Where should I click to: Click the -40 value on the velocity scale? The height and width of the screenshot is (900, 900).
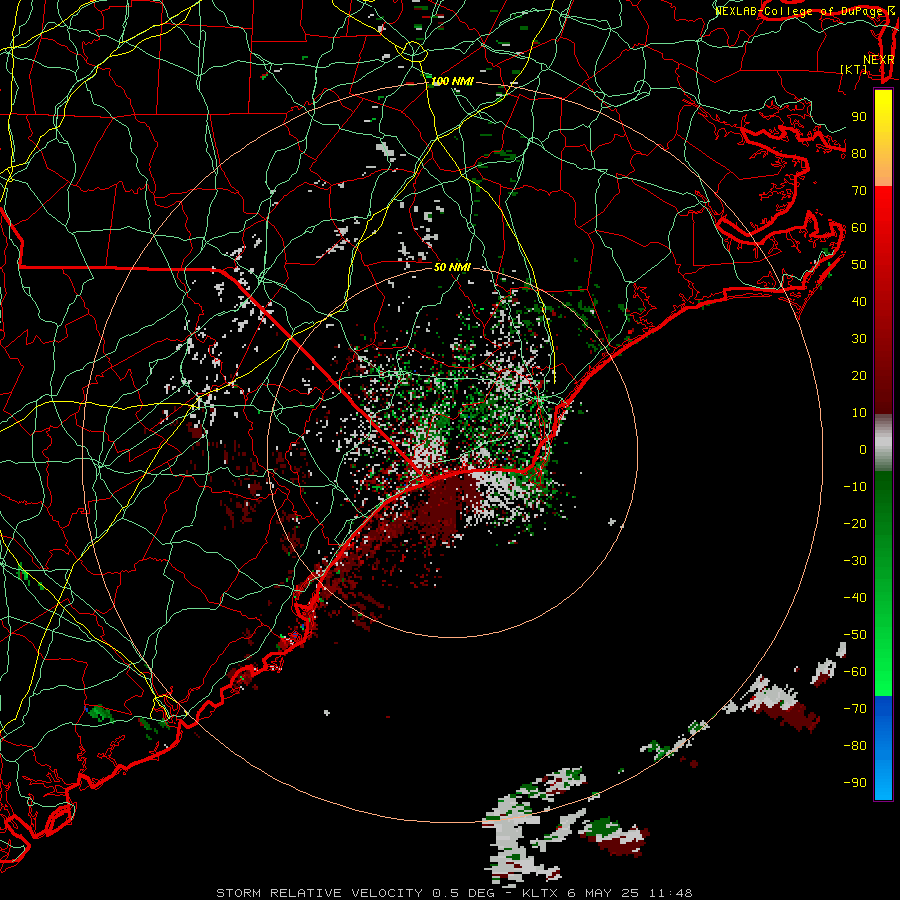pos(855,598)
